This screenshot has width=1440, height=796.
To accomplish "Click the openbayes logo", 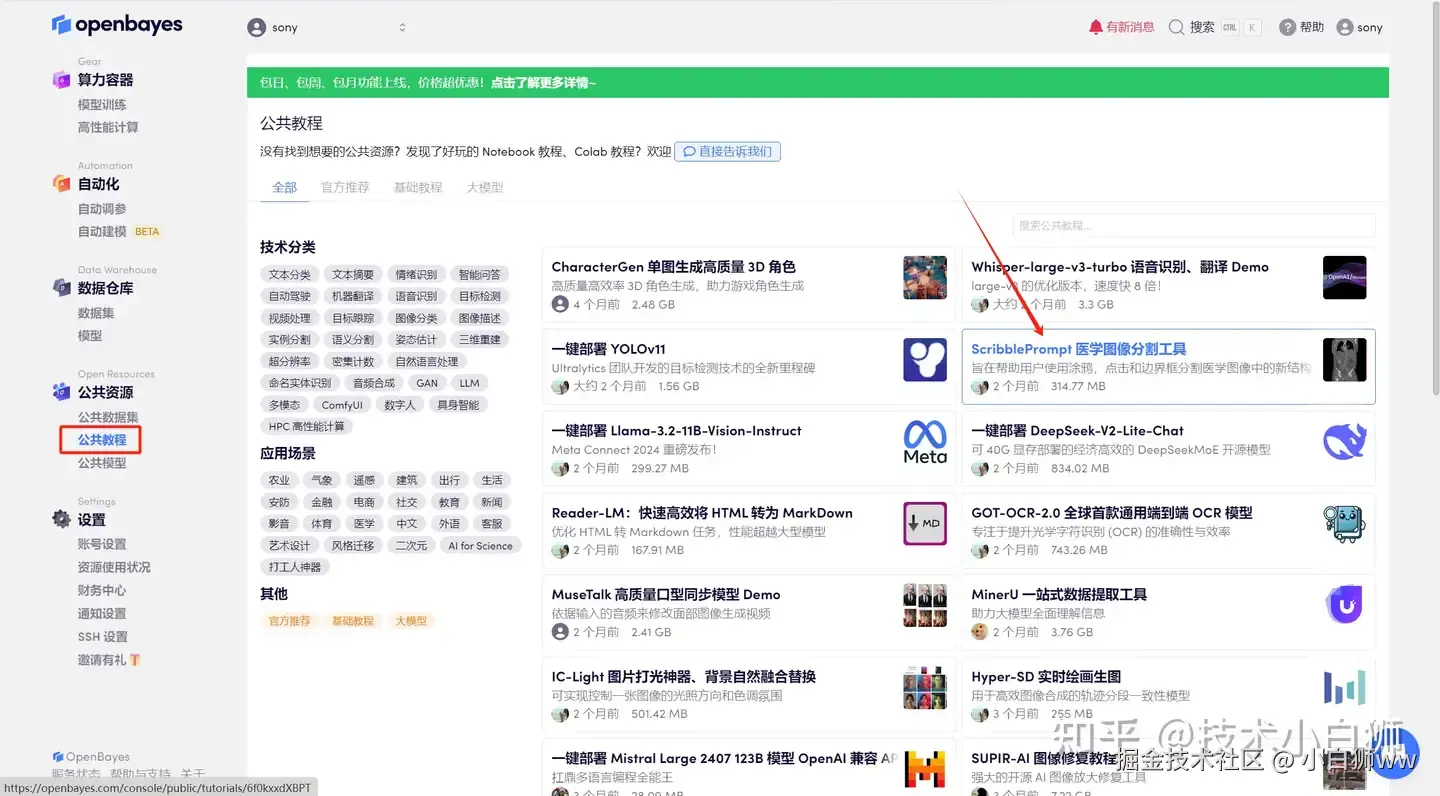I will pyautogui.click(x=117, y=25).
